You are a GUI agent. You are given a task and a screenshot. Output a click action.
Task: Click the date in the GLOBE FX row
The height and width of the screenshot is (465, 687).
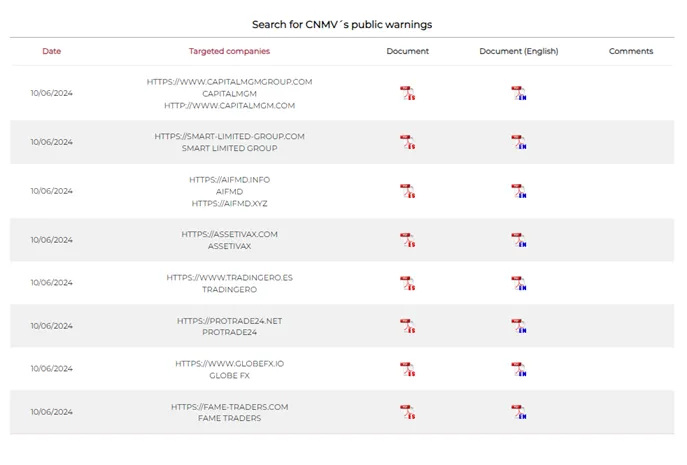click(x=52, y=369)
